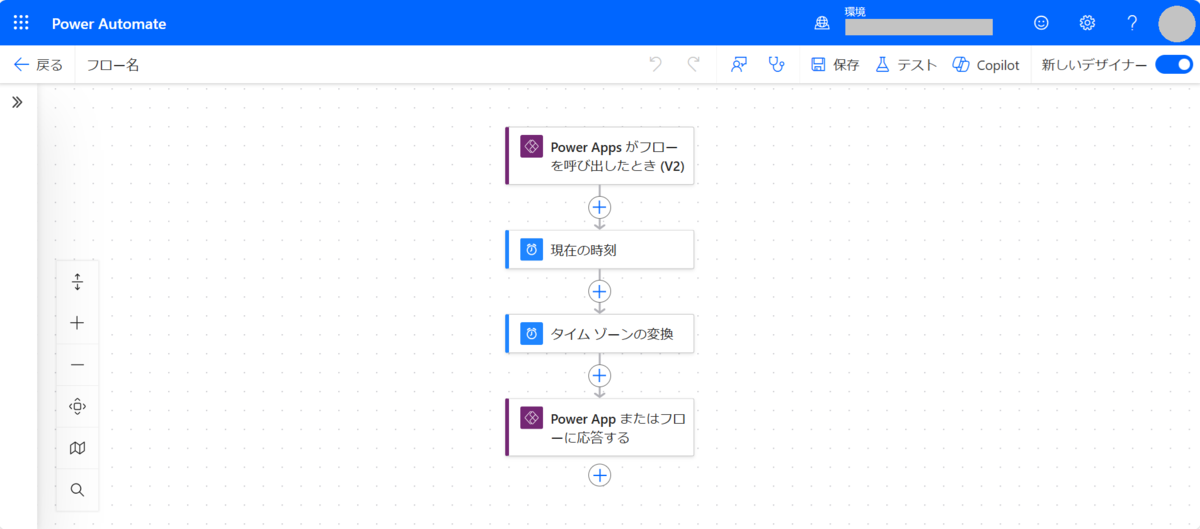Add a step after Power Apps trigger

599,207
